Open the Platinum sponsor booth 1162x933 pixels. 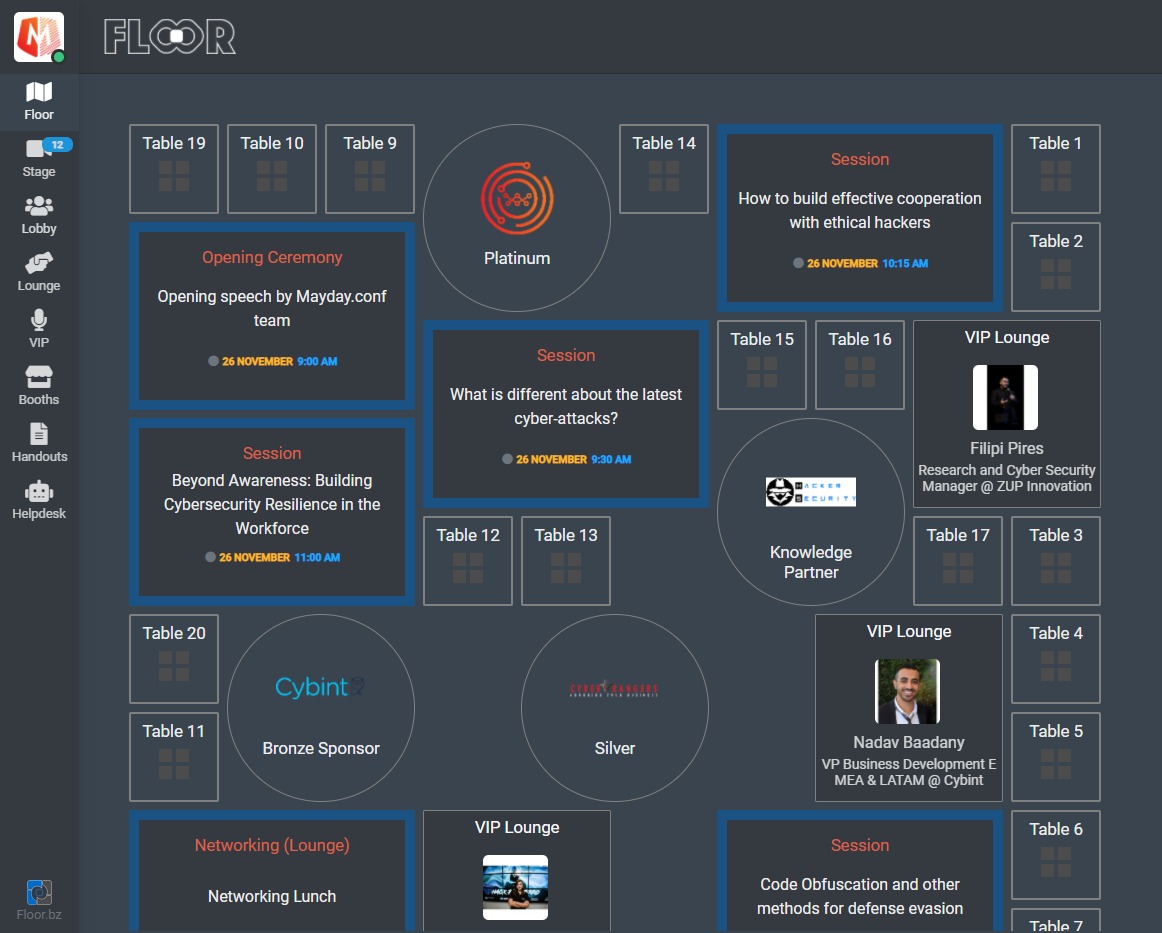pyautogui.click(x=517, y=218)
